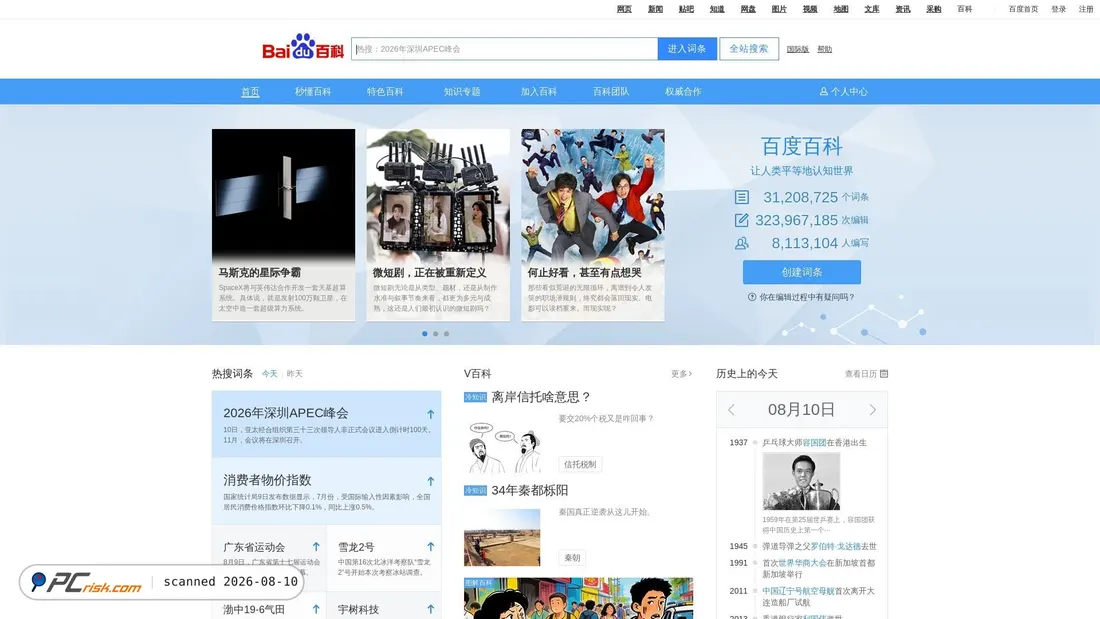Click the Baidu Baike logo

(302, 48)
